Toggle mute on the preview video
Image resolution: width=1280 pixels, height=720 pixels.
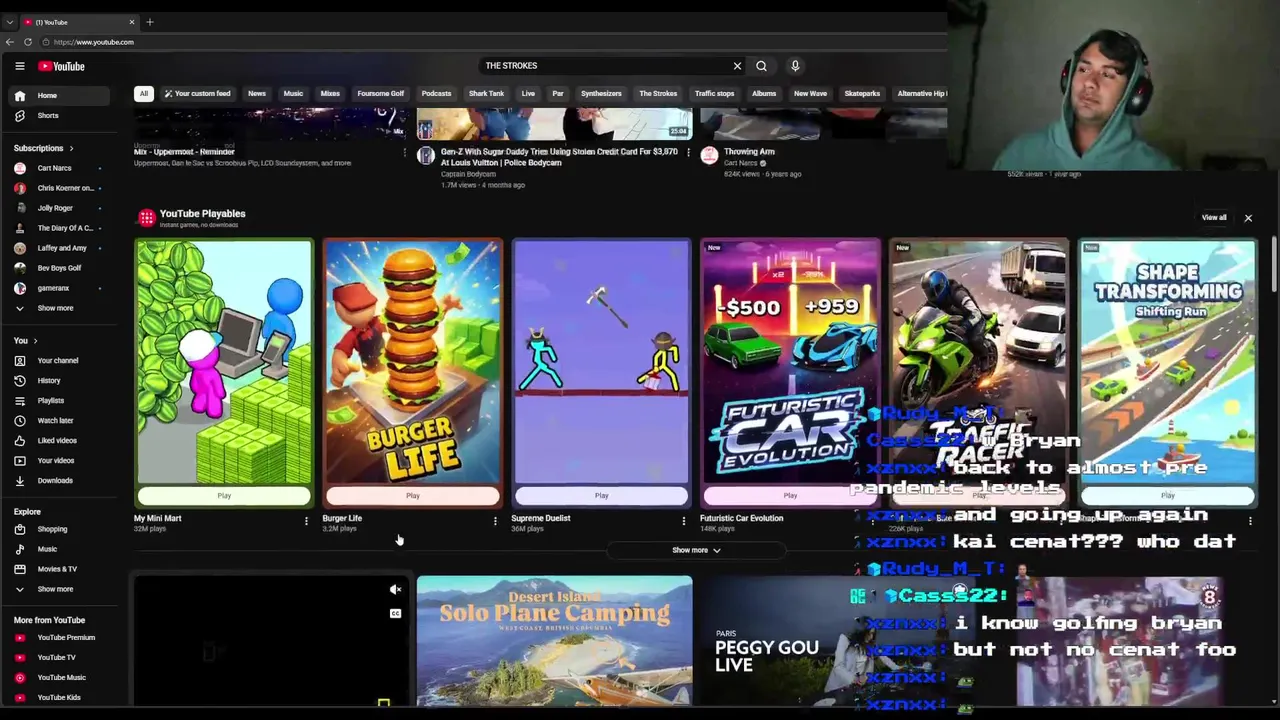tap(395, 589)
